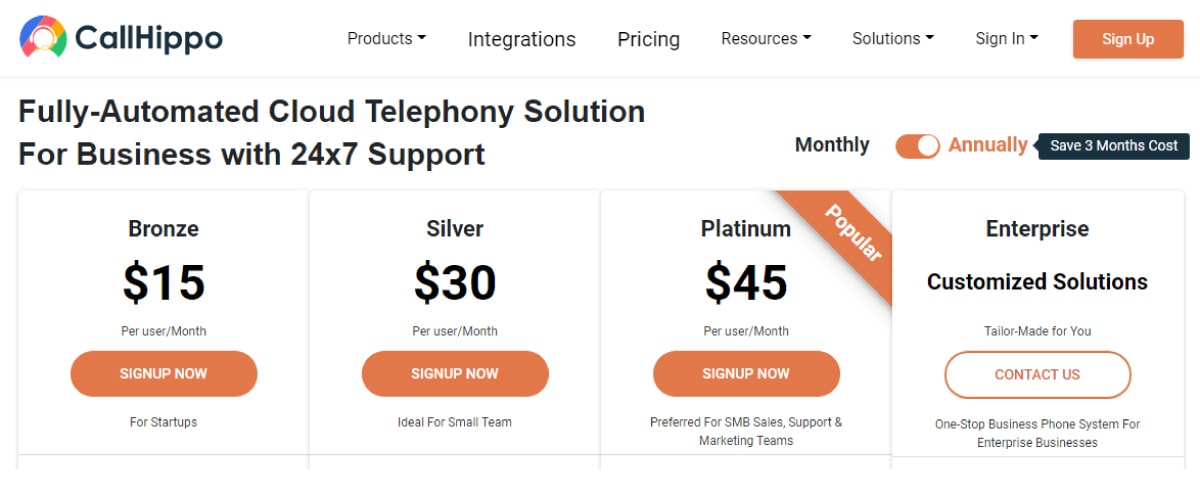Click Contact Us for Enterprise
This screenshot has width=1200, height=480.
(x=1038, y=375)
